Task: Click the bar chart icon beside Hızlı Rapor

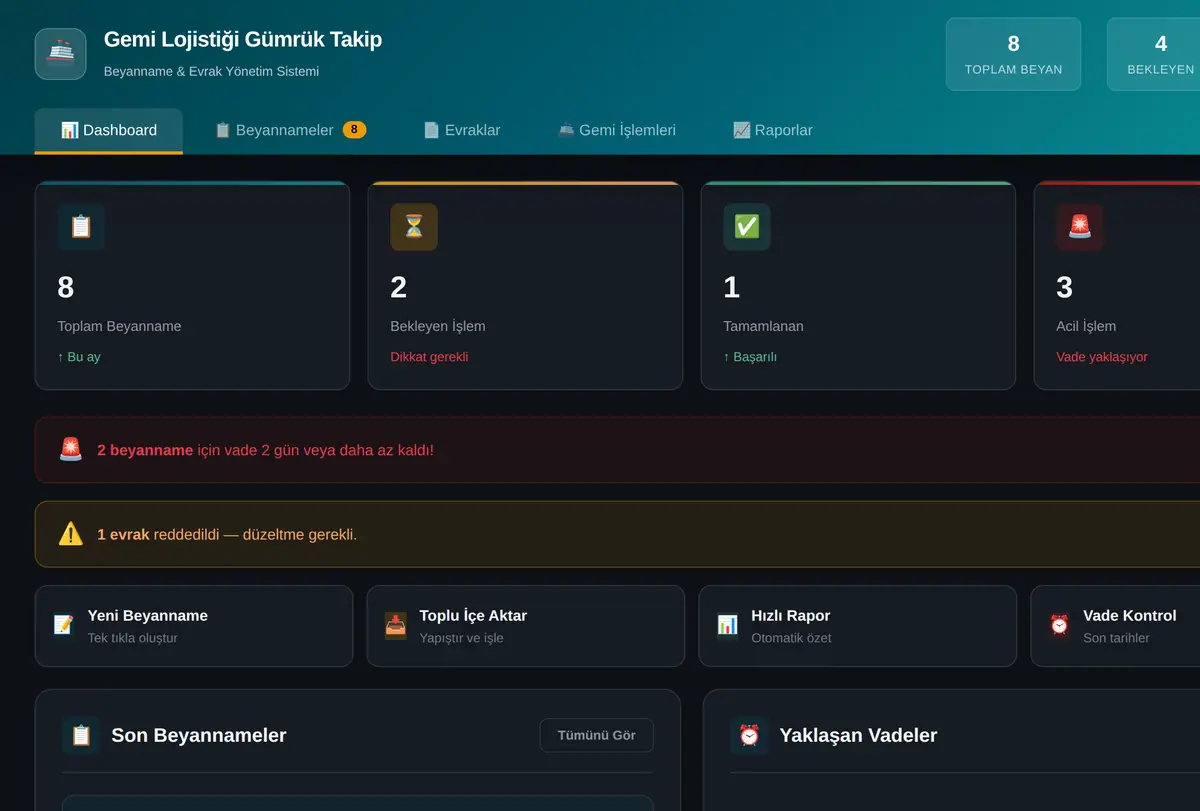Action: (x=727, y=626)
